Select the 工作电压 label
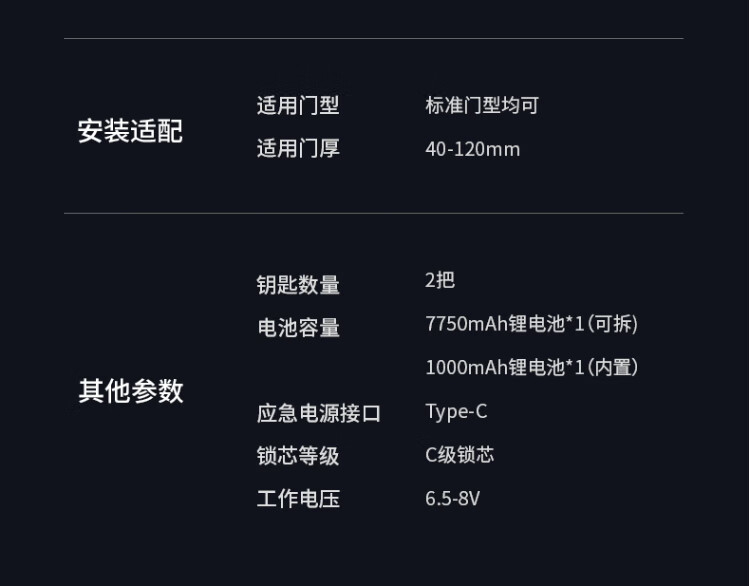750x586 pixels. coord(298,499)
